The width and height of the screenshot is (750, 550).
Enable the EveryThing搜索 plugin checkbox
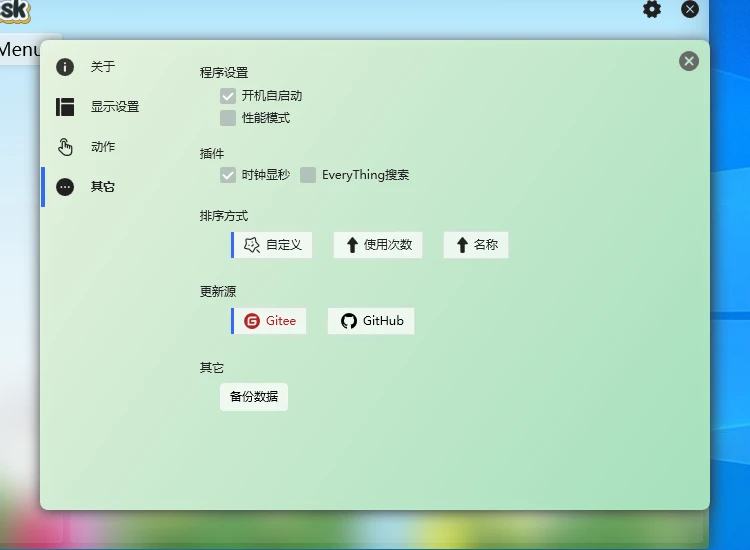click(308, 175)
